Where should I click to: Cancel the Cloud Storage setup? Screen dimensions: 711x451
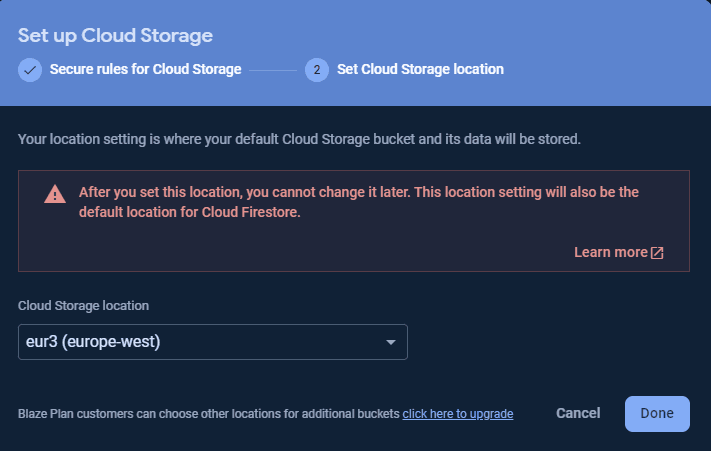[x=578, y=413]
